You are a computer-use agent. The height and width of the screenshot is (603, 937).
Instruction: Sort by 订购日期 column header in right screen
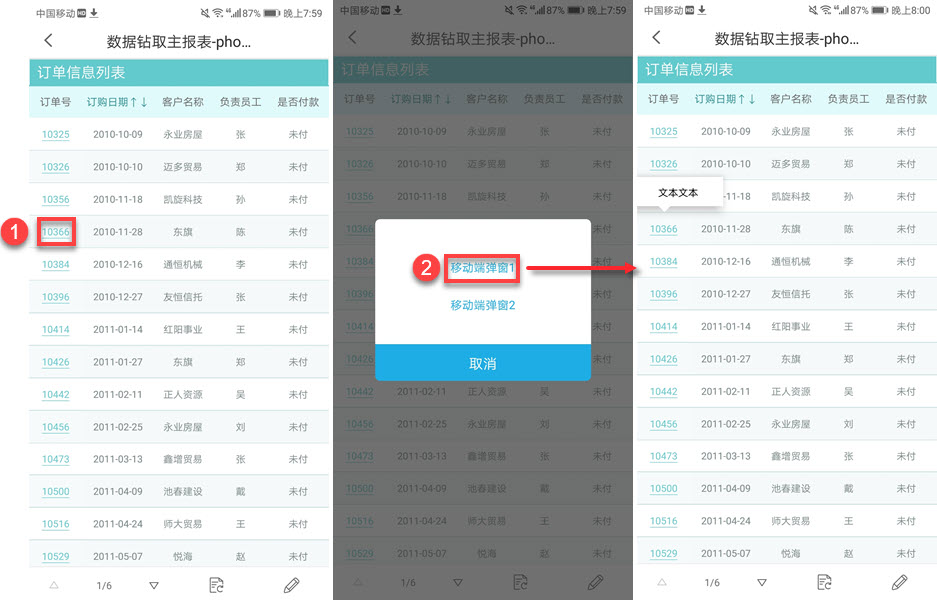point(725,99)
